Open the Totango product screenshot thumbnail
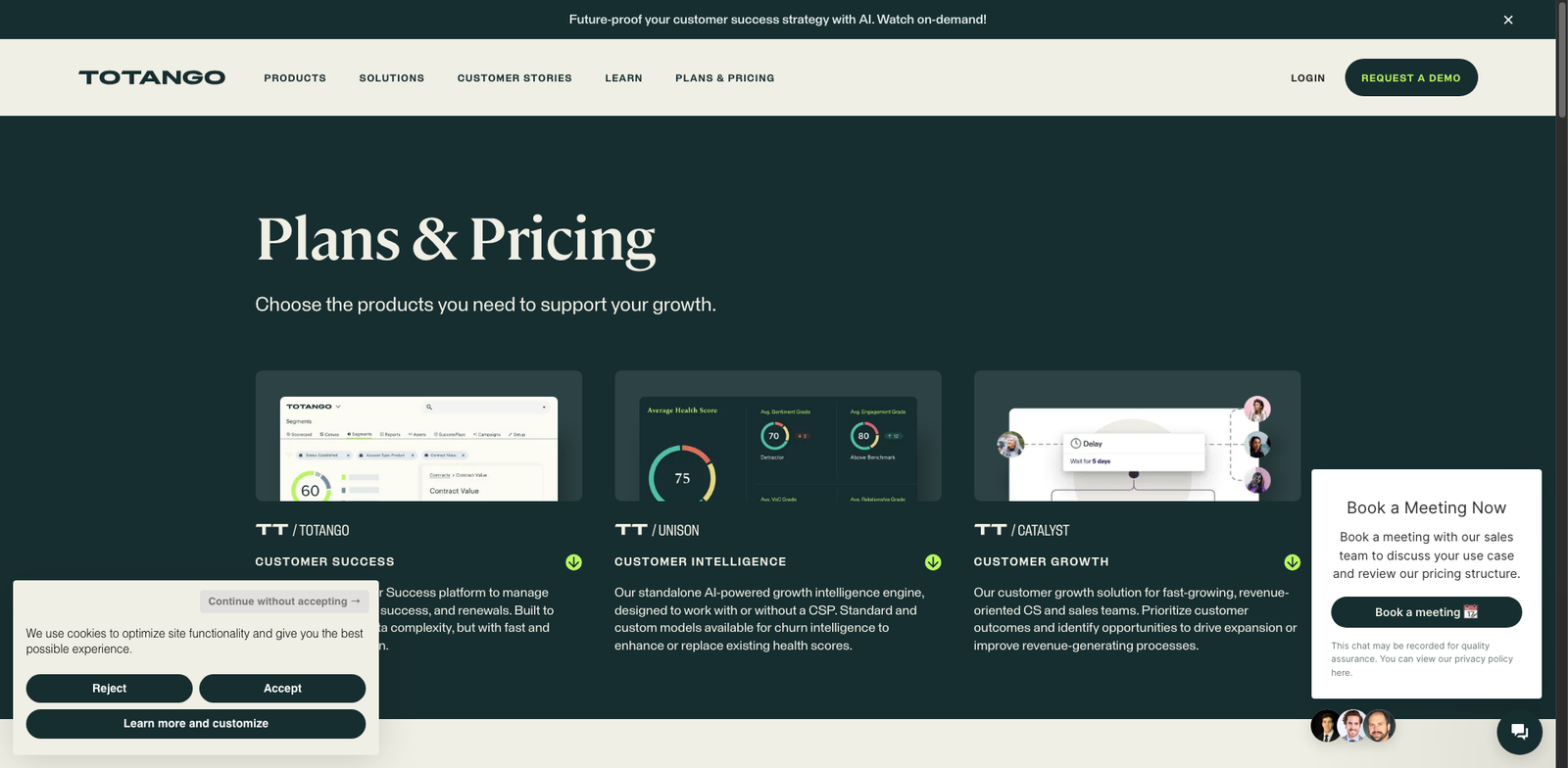Image resolution: width=1568 pixels, height=768 pixels. point(418,436)
